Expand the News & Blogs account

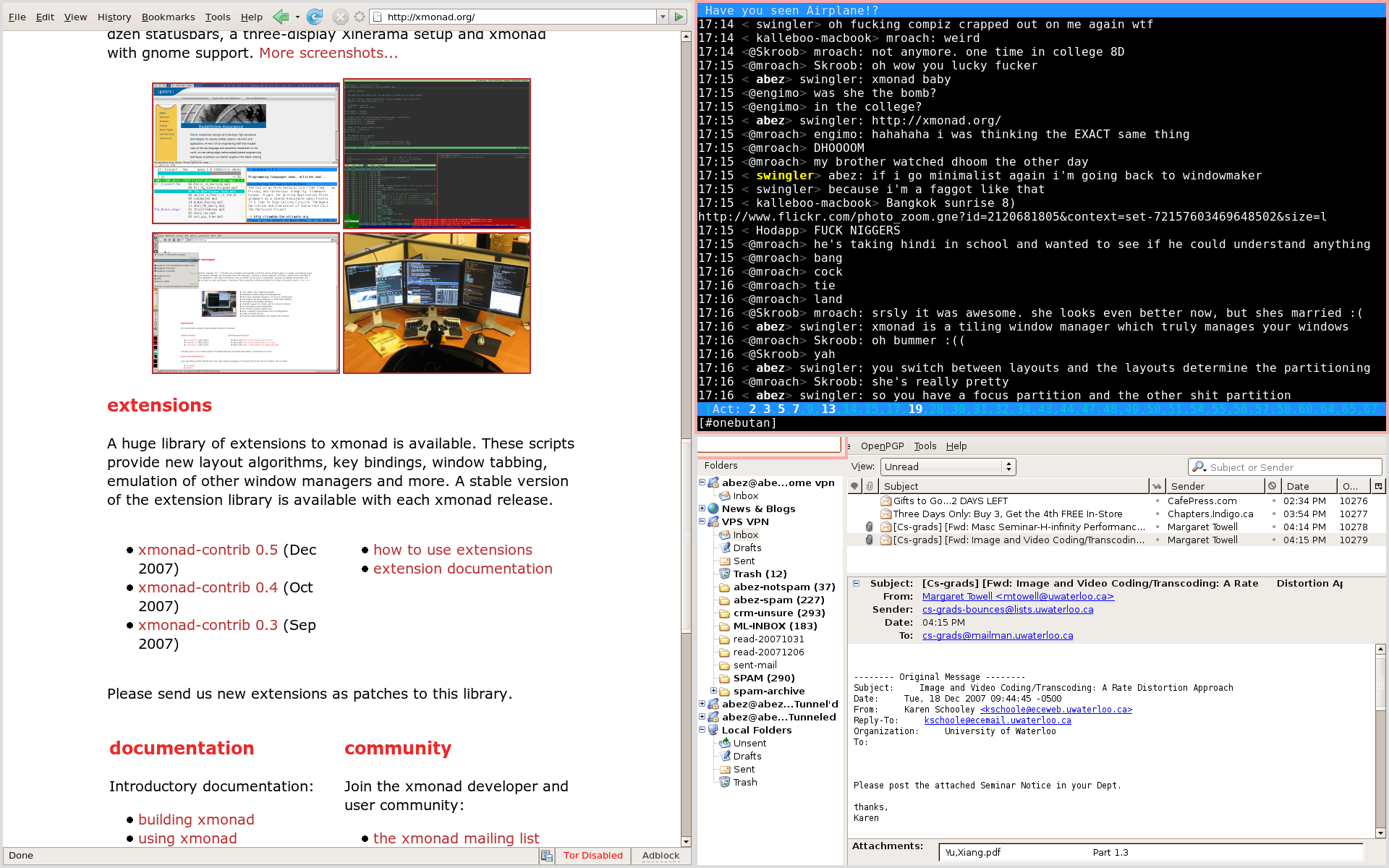coord(702,509)
